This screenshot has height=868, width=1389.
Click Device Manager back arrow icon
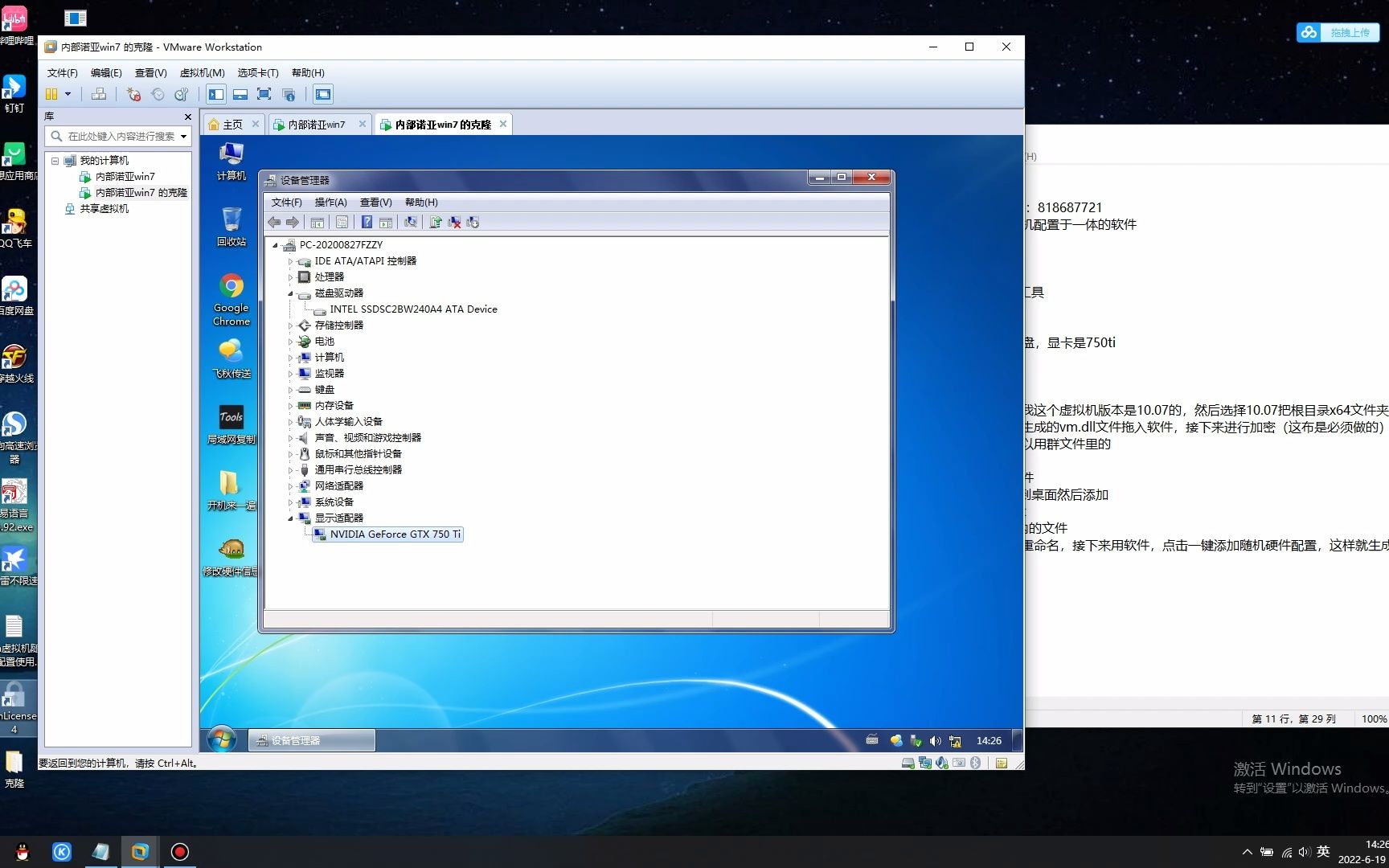click(x=274, y=223)
